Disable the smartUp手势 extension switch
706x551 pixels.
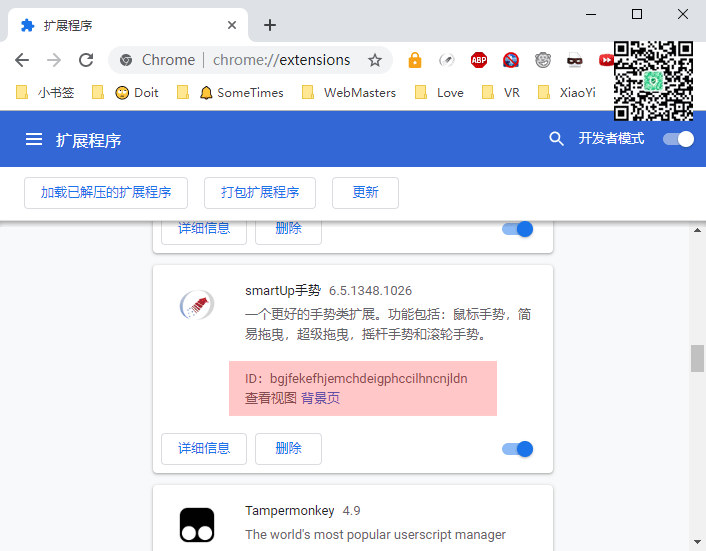pyautogui.click(x=517, y=449)
